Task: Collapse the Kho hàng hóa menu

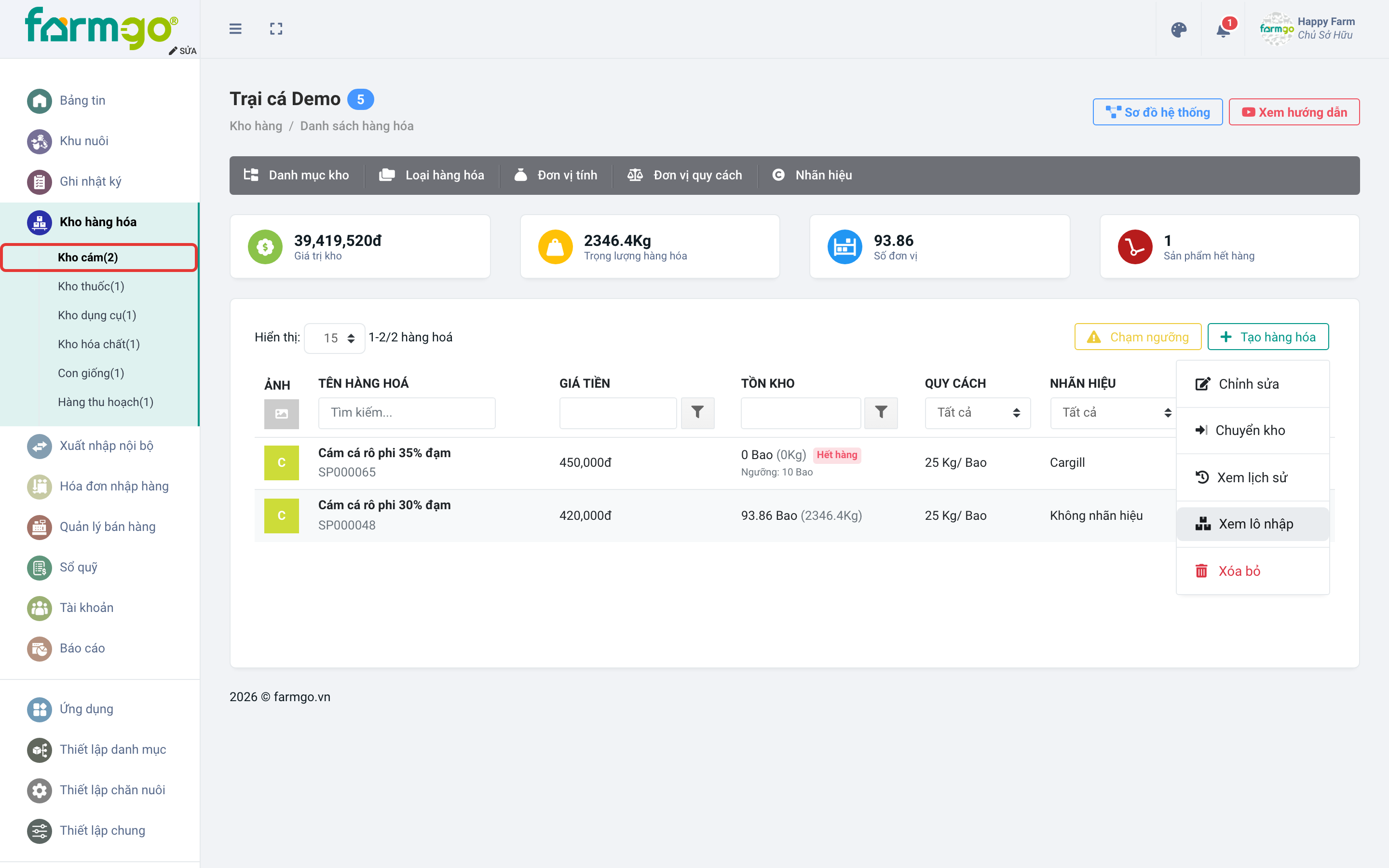Action: pos(99,222)
